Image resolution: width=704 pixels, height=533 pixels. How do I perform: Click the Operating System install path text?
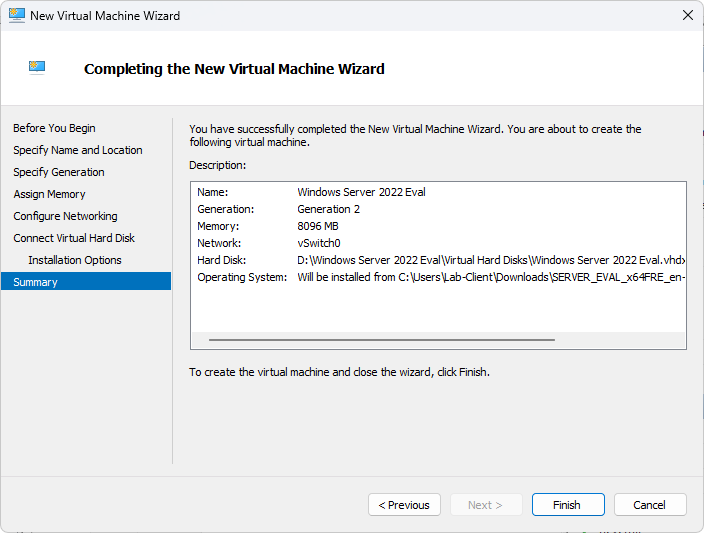491,278
